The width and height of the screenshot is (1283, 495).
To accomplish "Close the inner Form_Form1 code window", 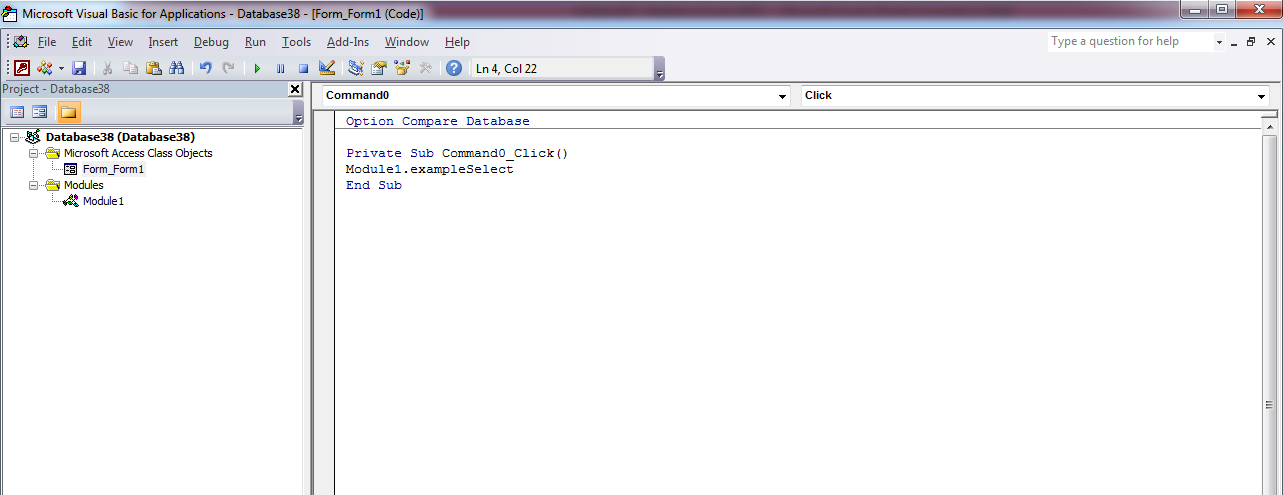I will (x=1270, y=42).
